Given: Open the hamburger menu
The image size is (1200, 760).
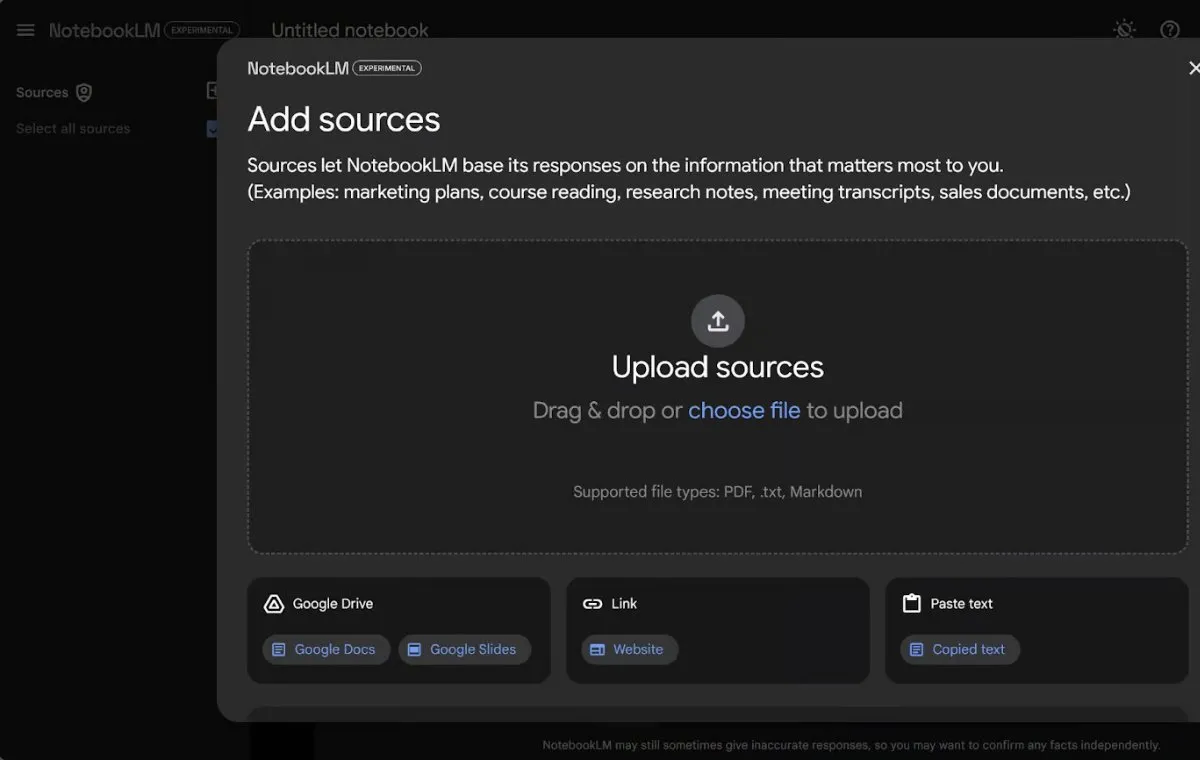Looking at the screenshot, I should tap(26, 30).
